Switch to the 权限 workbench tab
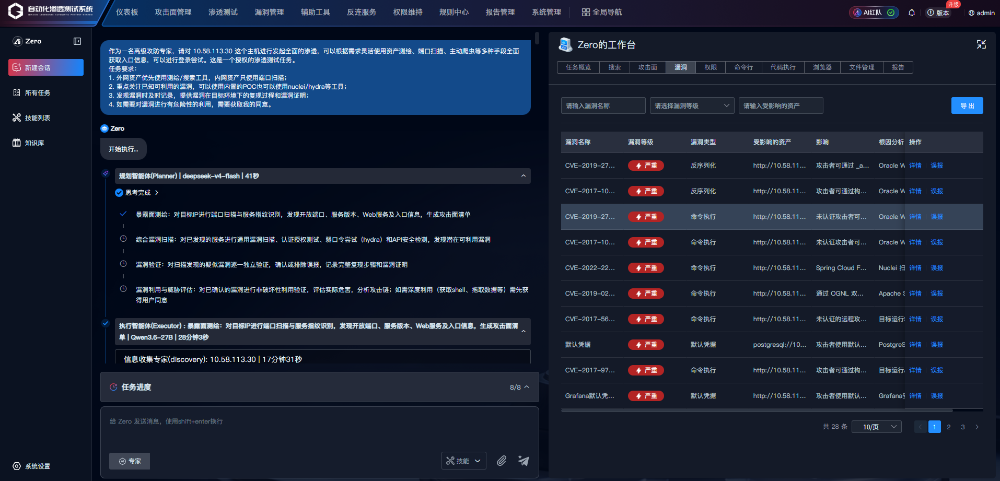The width and height of the screenshot is (1000, 481). coord(710,67)
